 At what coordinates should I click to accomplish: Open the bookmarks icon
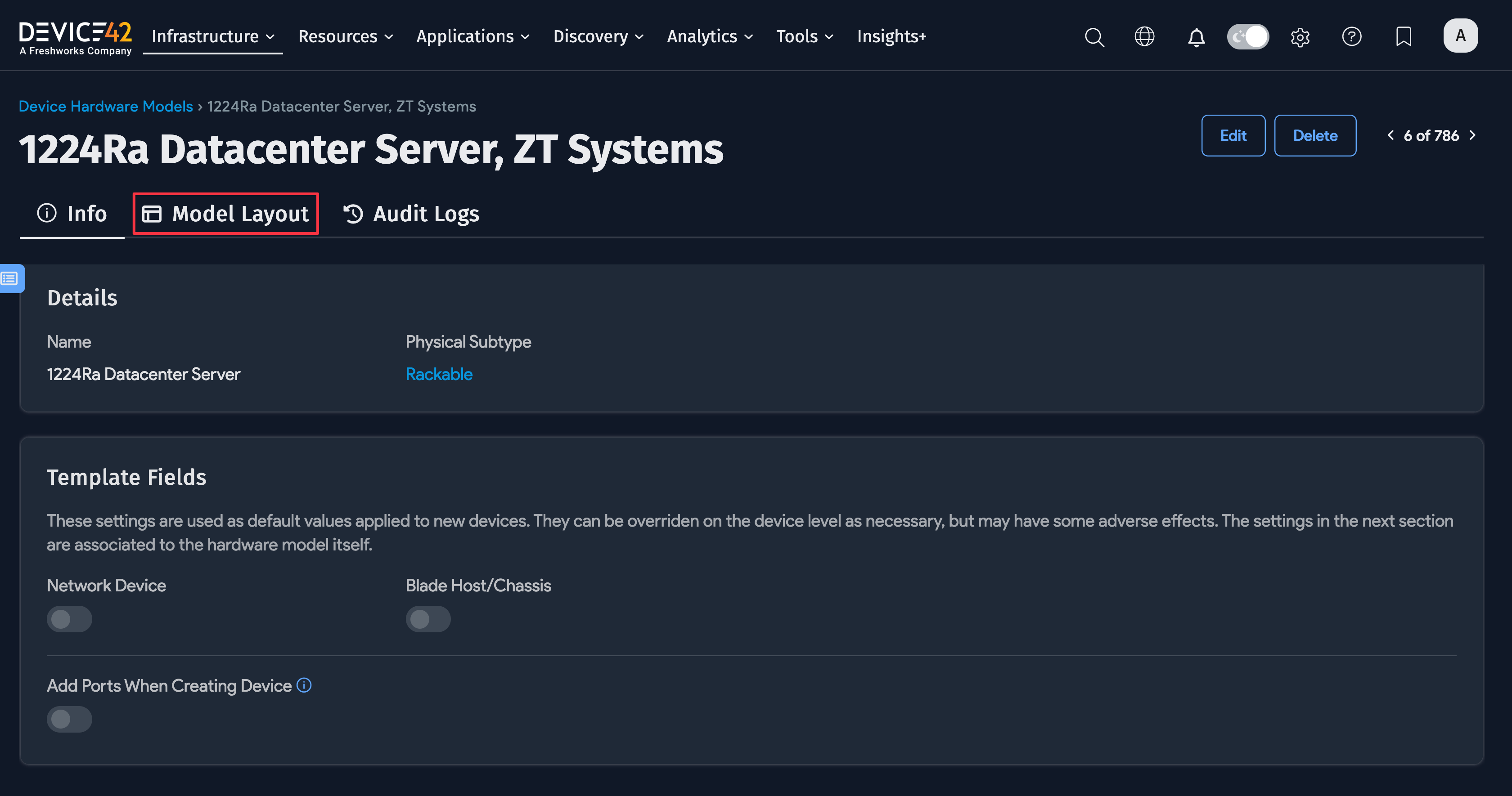tap(1404, 36)
